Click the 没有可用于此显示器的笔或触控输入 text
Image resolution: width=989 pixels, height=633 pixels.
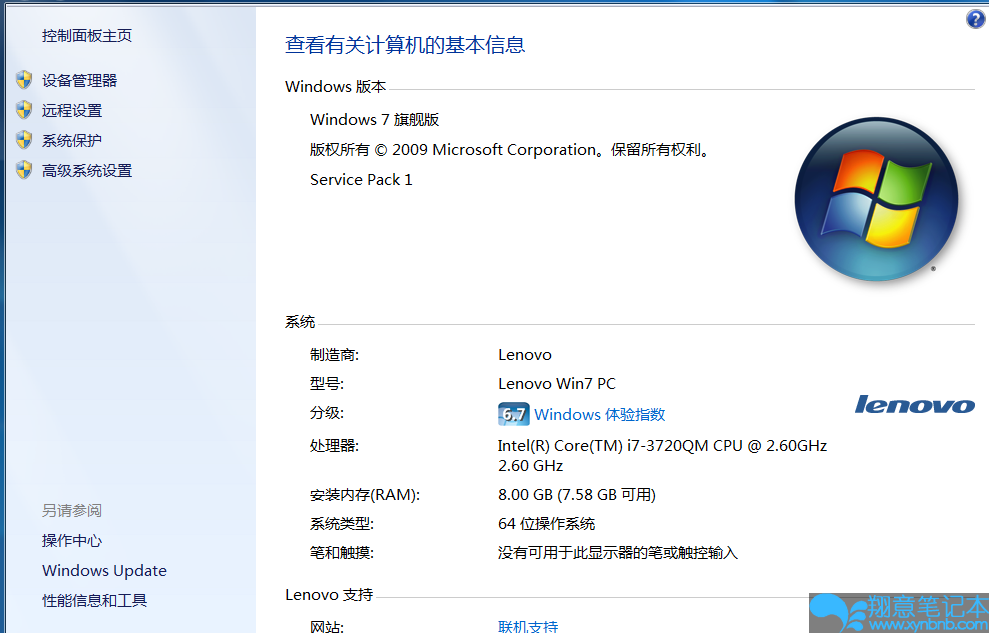coord(618,553)
